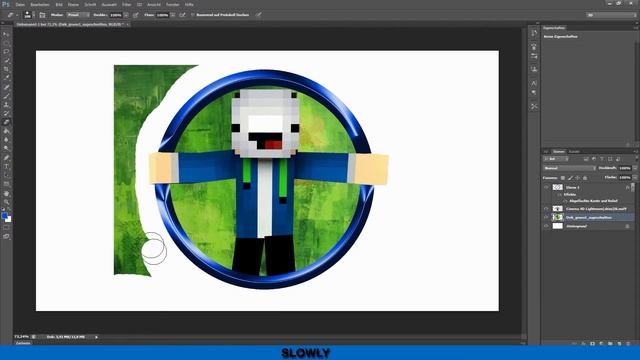This screenshot has width=640, height=360.
Task: Open the layer blend mode dropdown Normal
Action: point(570,168)
